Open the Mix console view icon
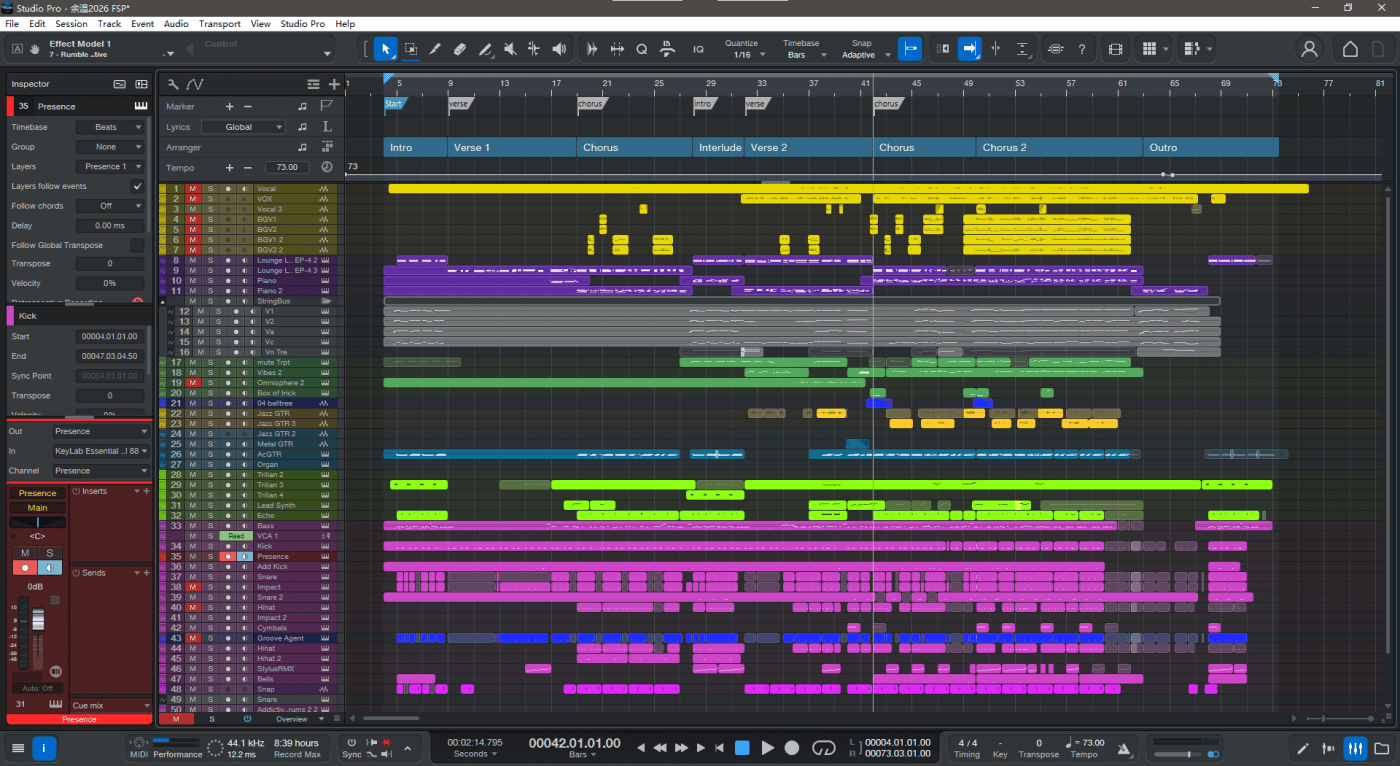 click(1355, 748)
